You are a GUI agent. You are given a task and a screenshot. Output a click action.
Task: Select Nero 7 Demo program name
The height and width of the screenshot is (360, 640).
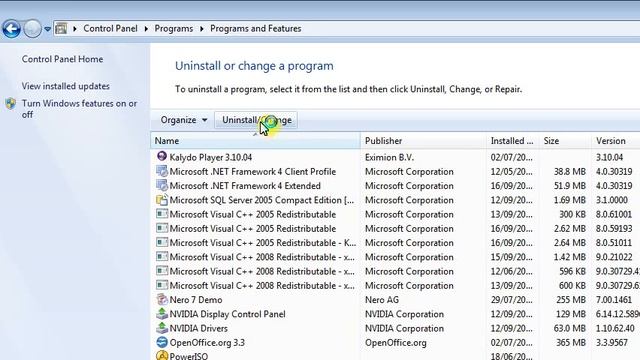[x=196, y=300]
